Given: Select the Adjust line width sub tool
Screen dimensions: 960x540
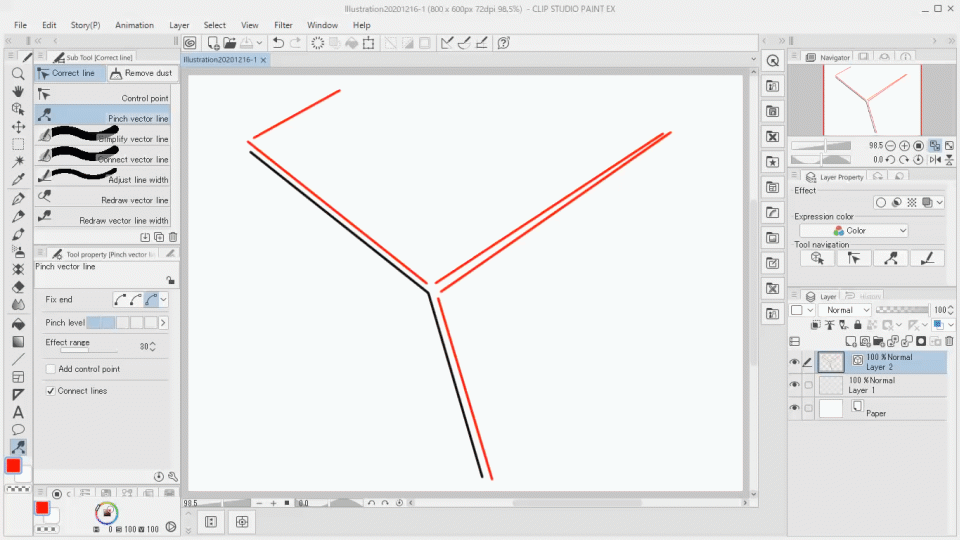Looking at the screenshot, I should click(102, 177).
